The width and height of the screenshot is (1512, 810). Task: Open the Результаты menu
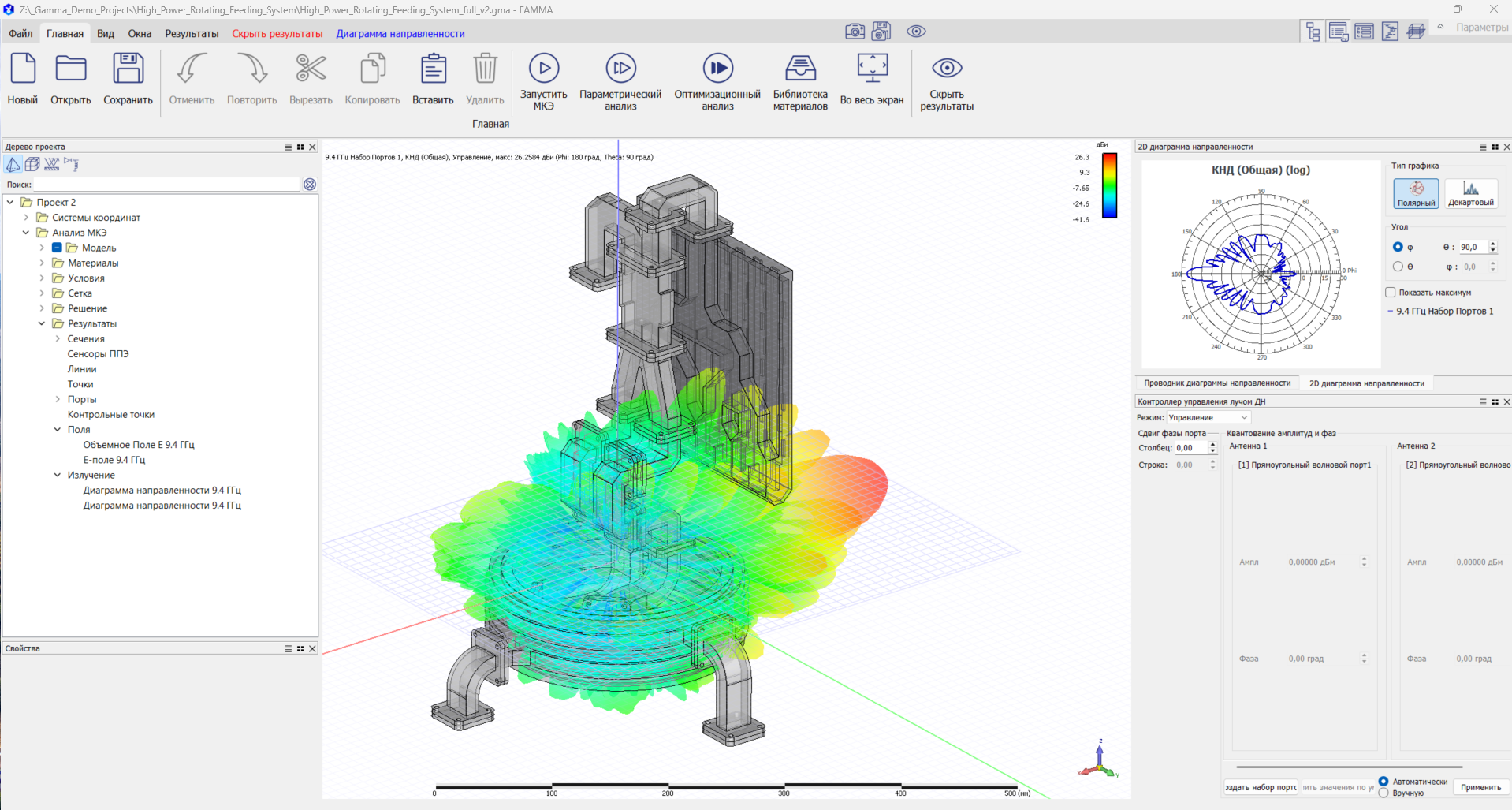(x=192, y=34)
